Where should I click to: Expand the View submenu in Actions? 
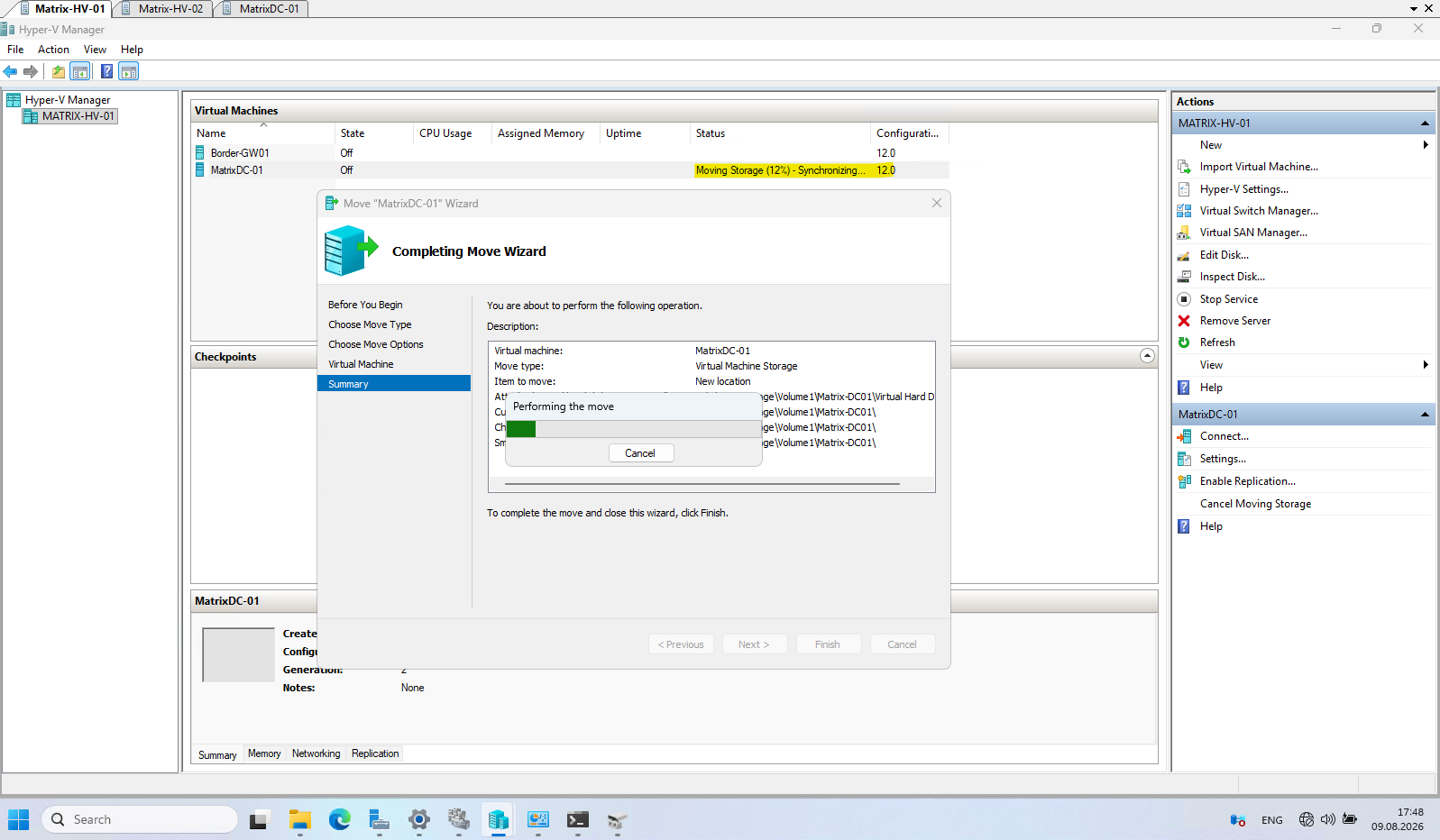coord(1426,365)
